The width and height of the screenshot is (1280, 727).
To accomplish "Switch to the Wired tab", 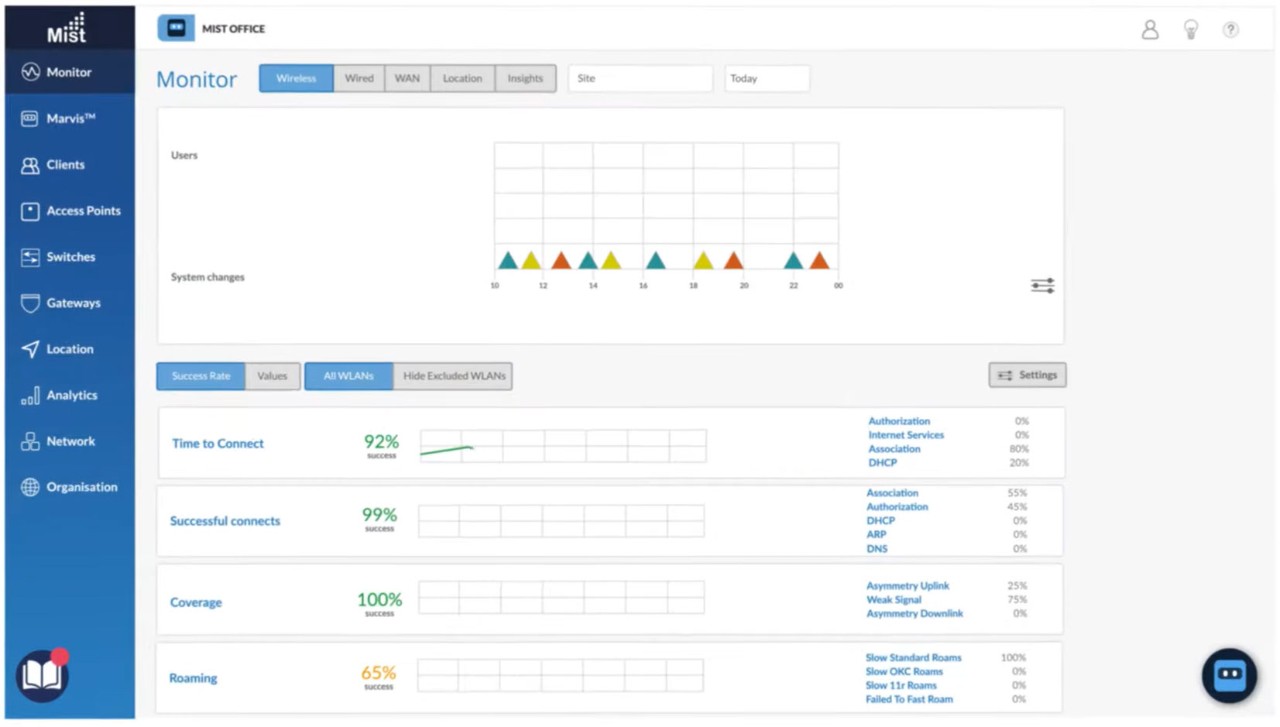I will [x=358, y=77].
